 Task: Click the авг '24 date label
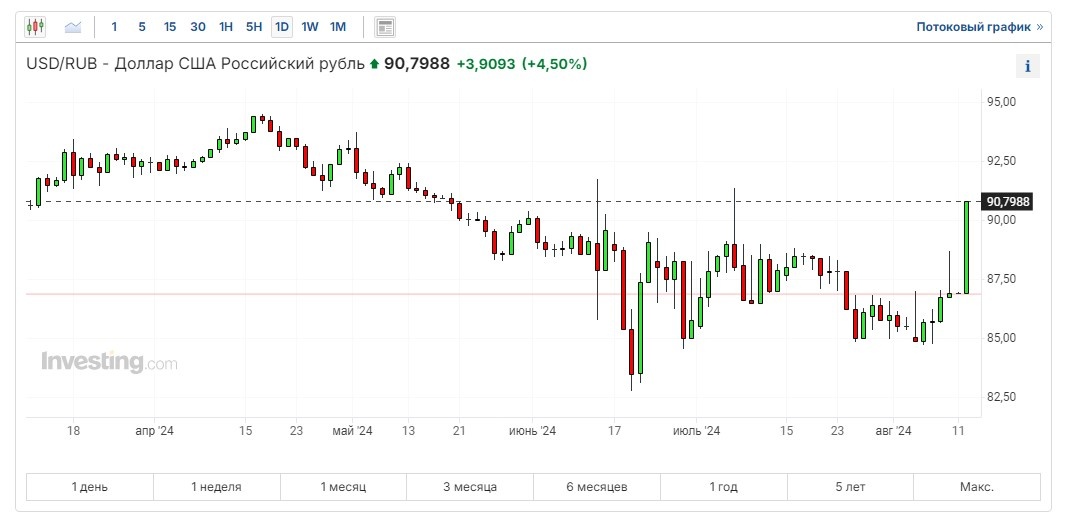(894, 431)
